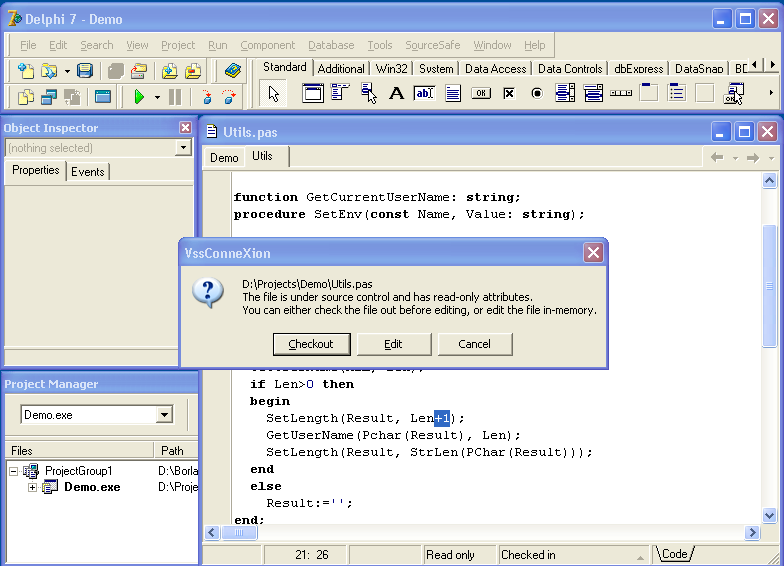Select the arrow pointer tool in the palette
This screenshot has height=566, width=784.
pyautogui.click(x=275, y=94)
